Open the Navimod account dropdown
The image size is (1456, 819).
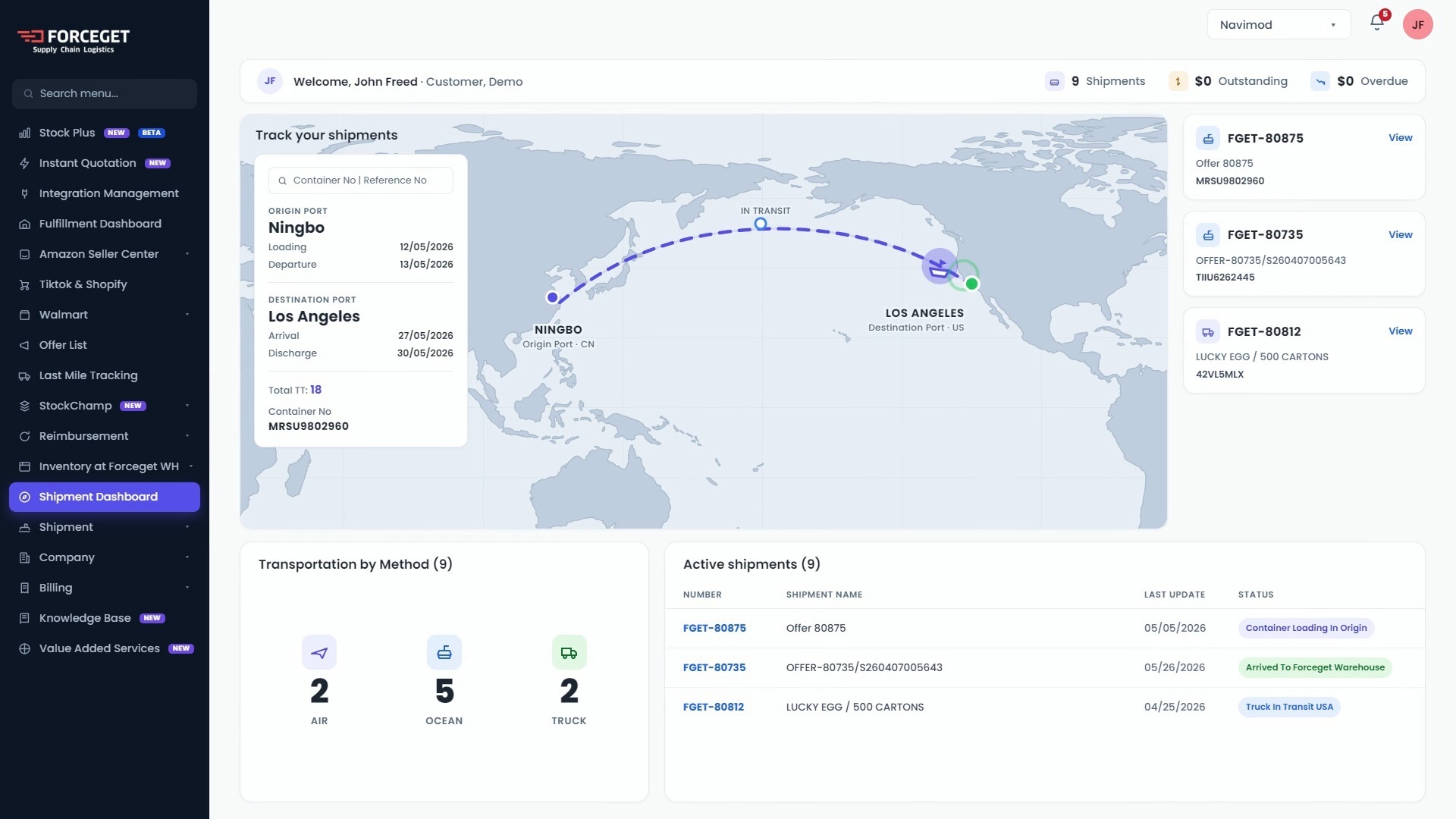pos(1279,24)
